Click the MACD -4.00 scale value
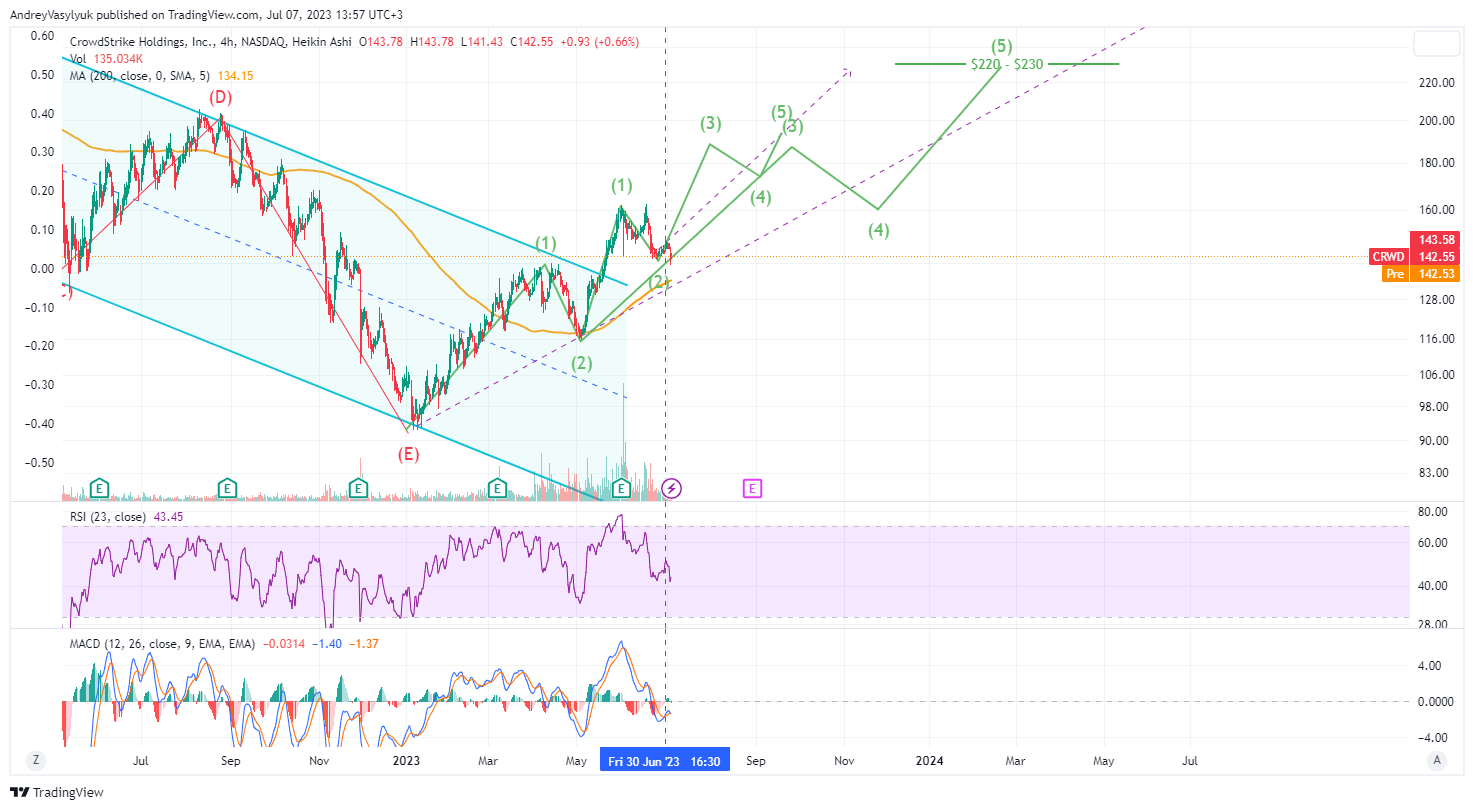The height and width of the screenshot is (810, 1474). (1431, 739)
